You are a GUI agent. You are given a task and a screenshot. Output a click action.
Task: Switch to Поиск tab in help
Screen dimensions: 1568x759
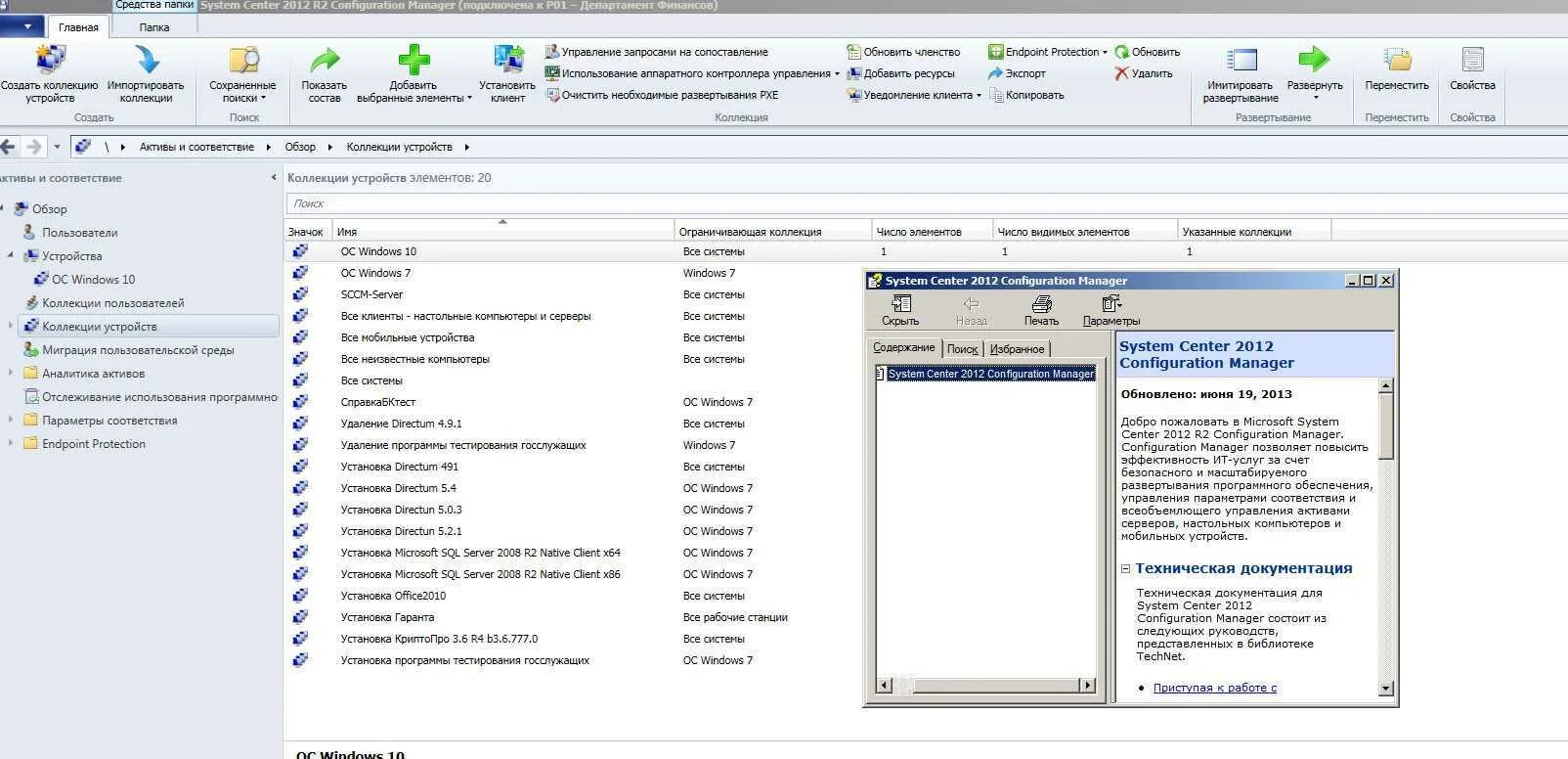(962, 349)
